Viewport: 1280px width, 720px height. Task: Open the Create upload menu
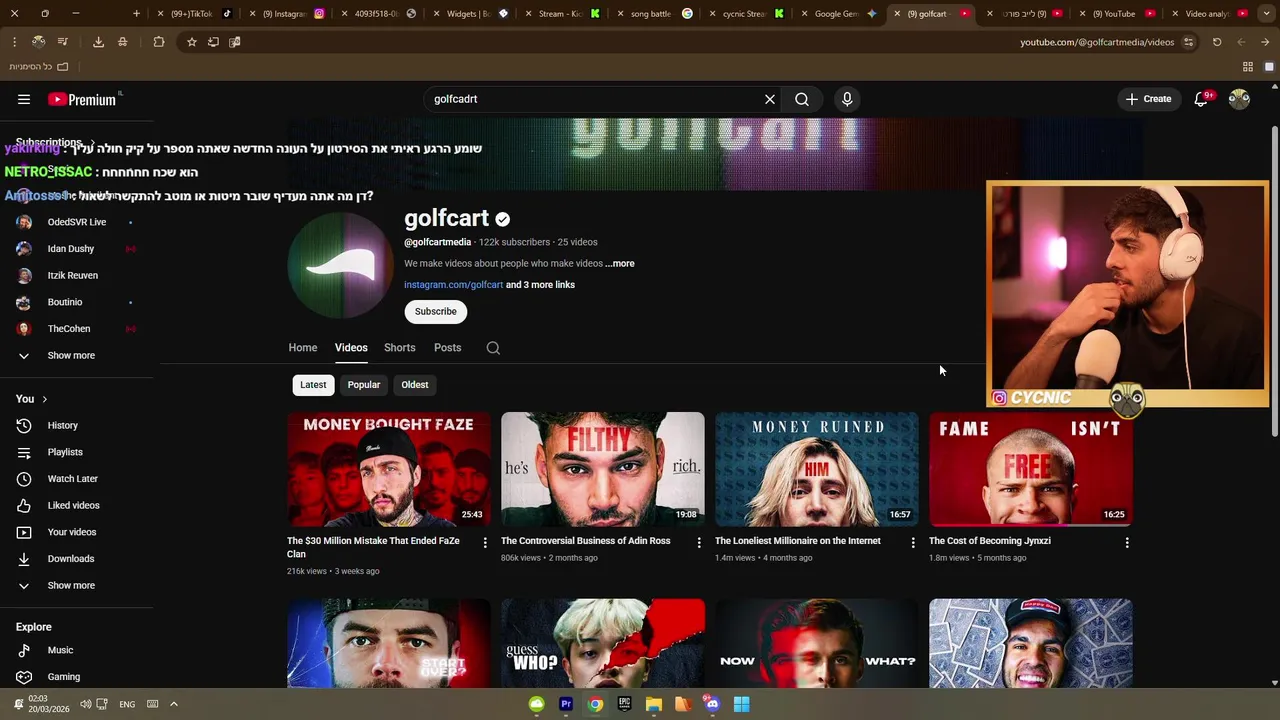pyautogui.click(x=1148, y=99)
